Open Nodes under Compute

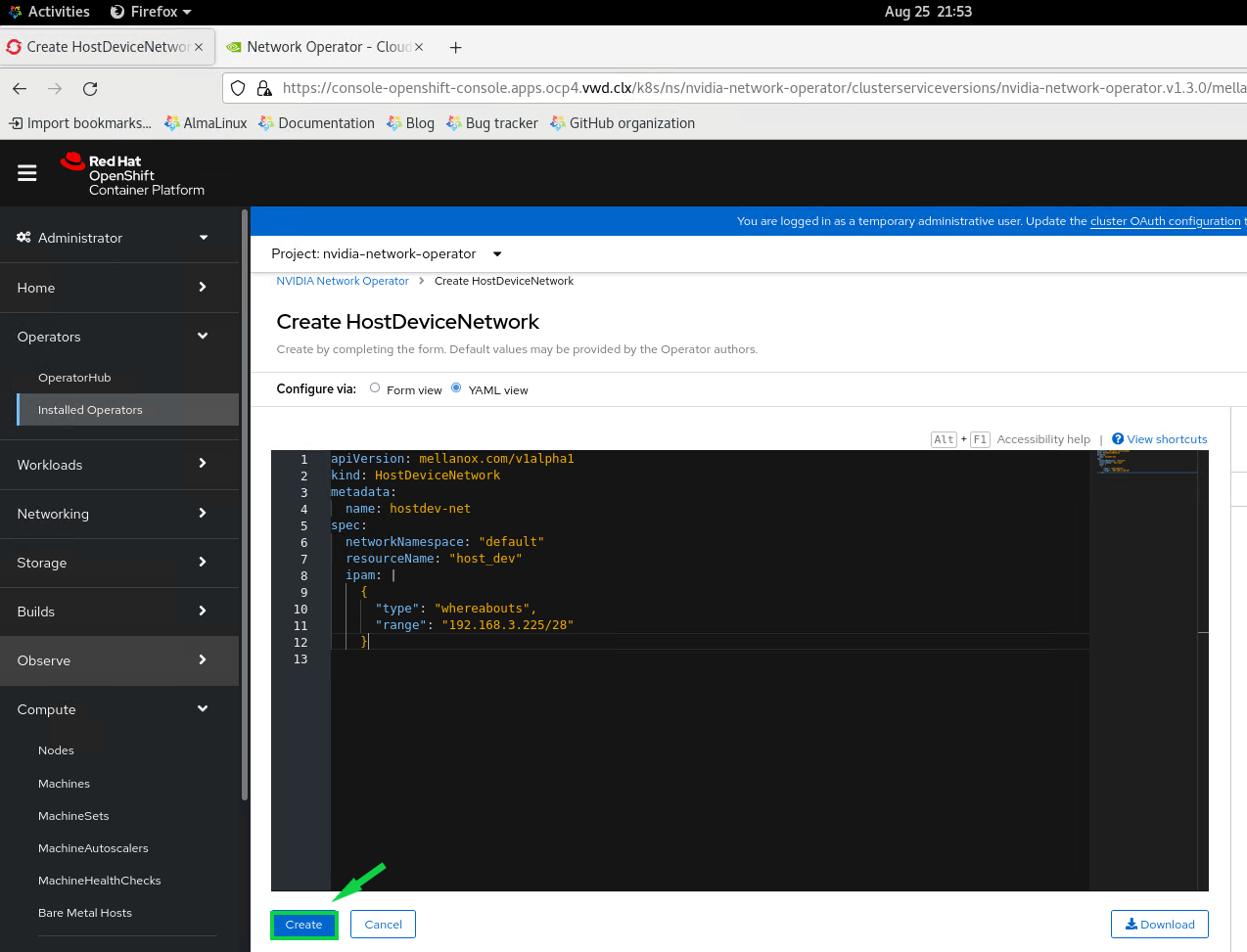coord(56,750)
